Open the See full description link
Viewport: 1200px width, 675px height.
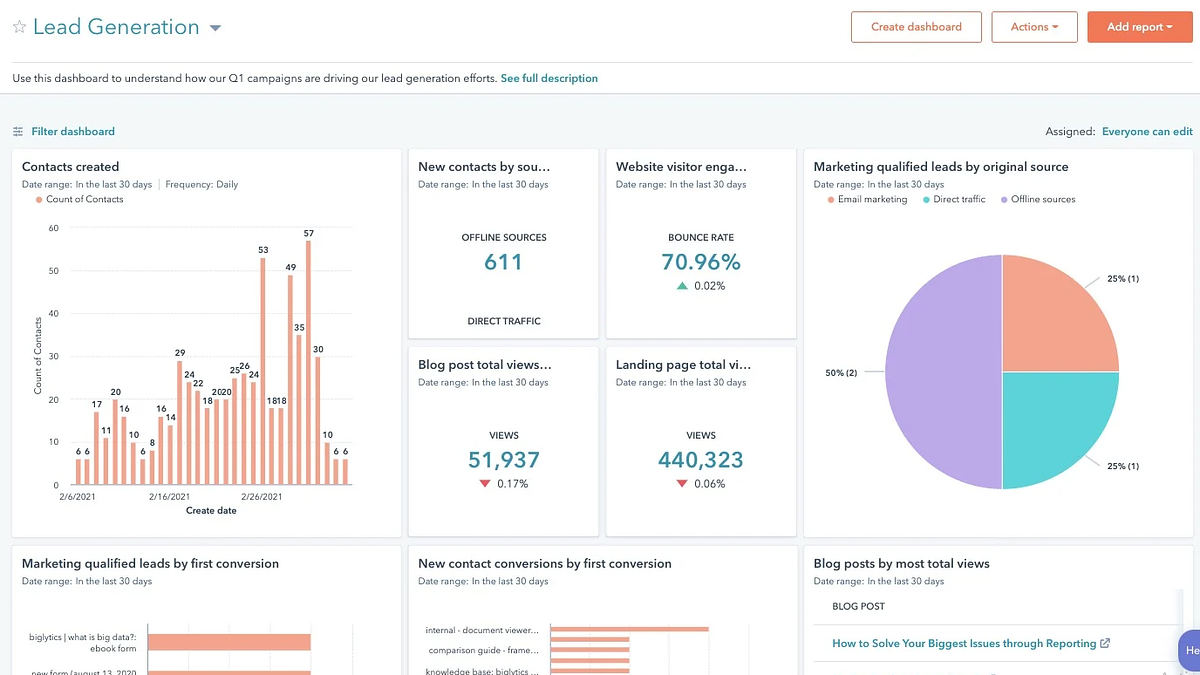pos(549,78)
